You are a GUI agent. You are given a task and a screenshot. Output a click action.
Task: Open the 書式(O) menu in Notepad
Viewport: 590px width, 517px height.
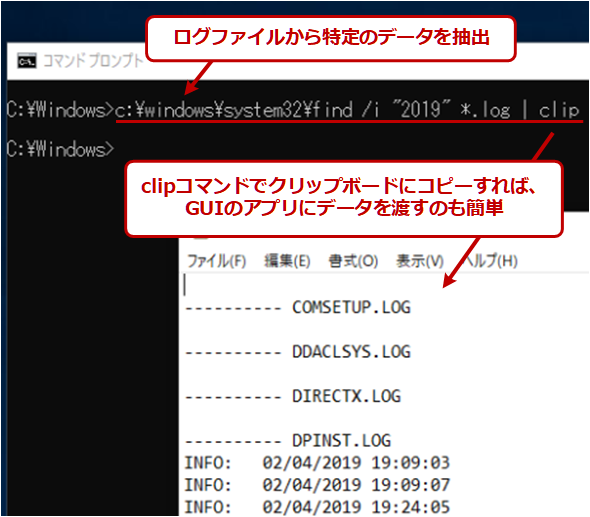click(353, 261)
